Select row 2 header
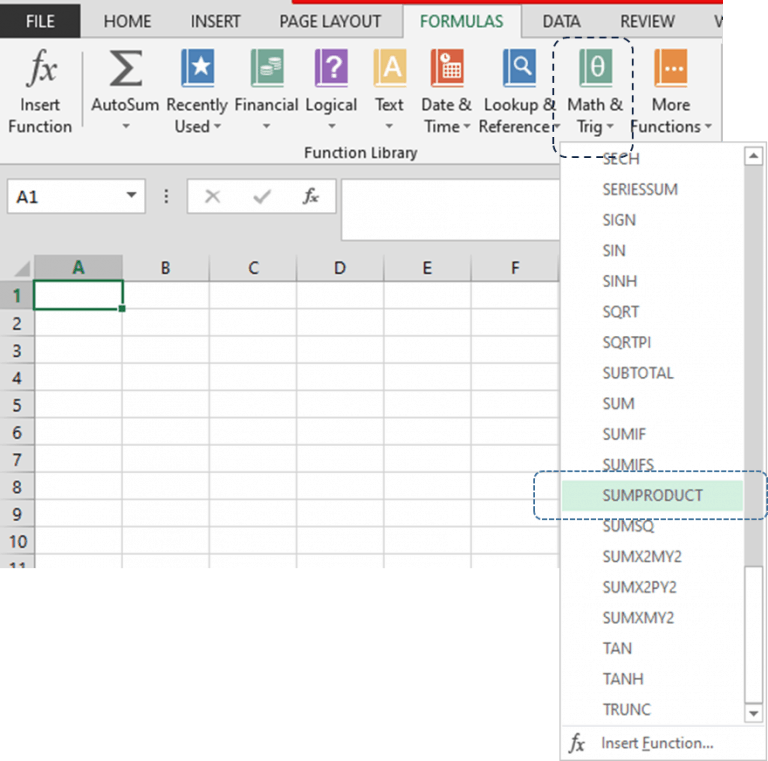768x761 pixels. click(x=17, y=323)
